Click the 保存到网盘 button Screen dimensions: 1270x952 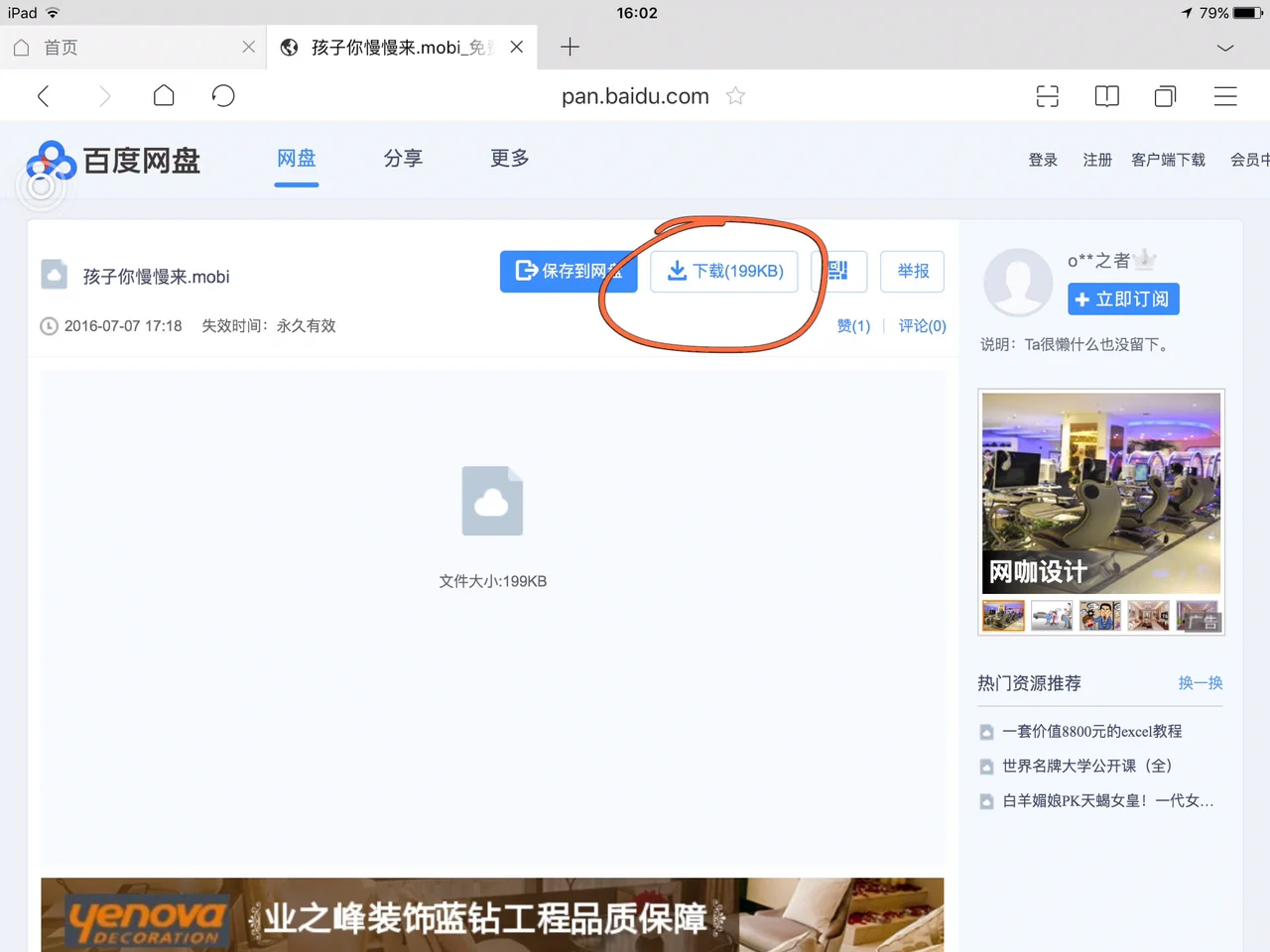click(568, 271)
